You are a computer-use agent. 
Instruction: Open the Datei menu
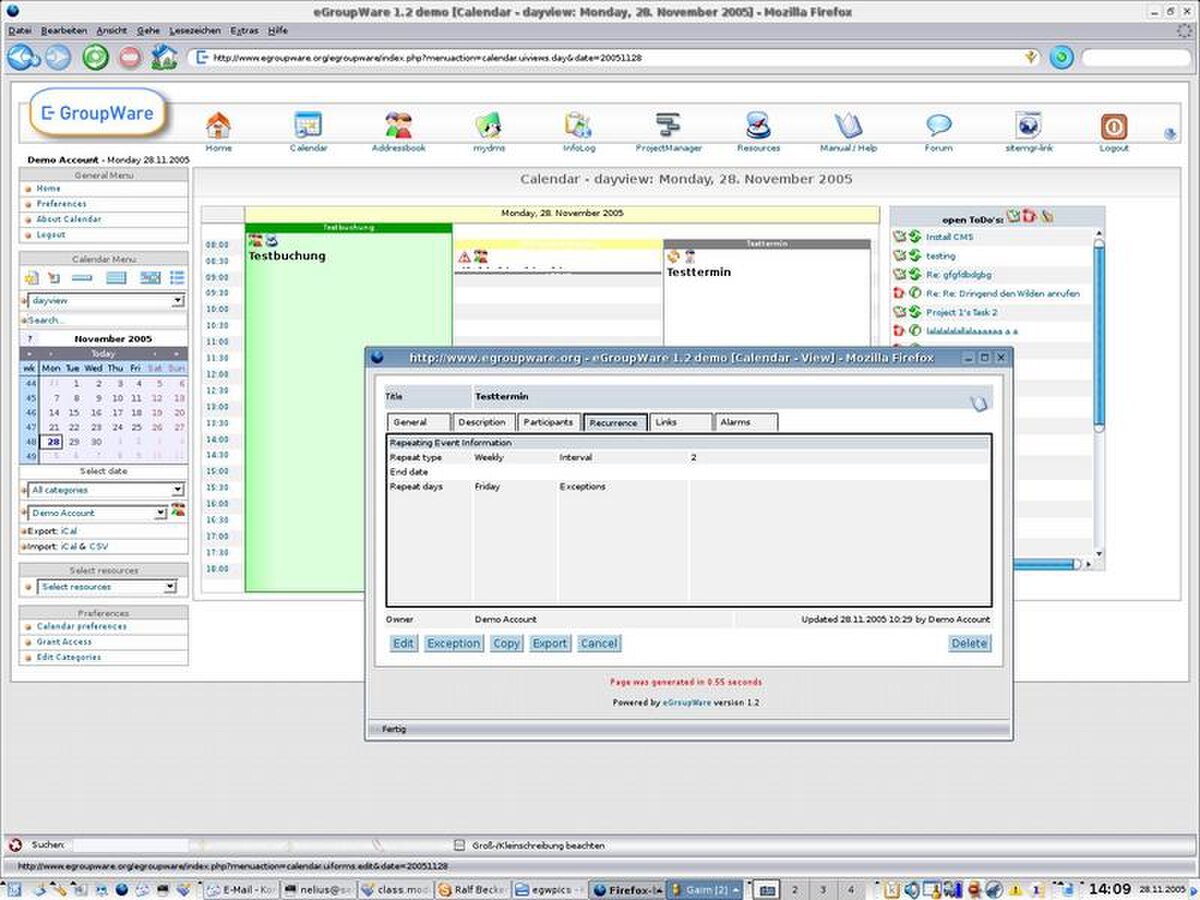pos(20,31)
